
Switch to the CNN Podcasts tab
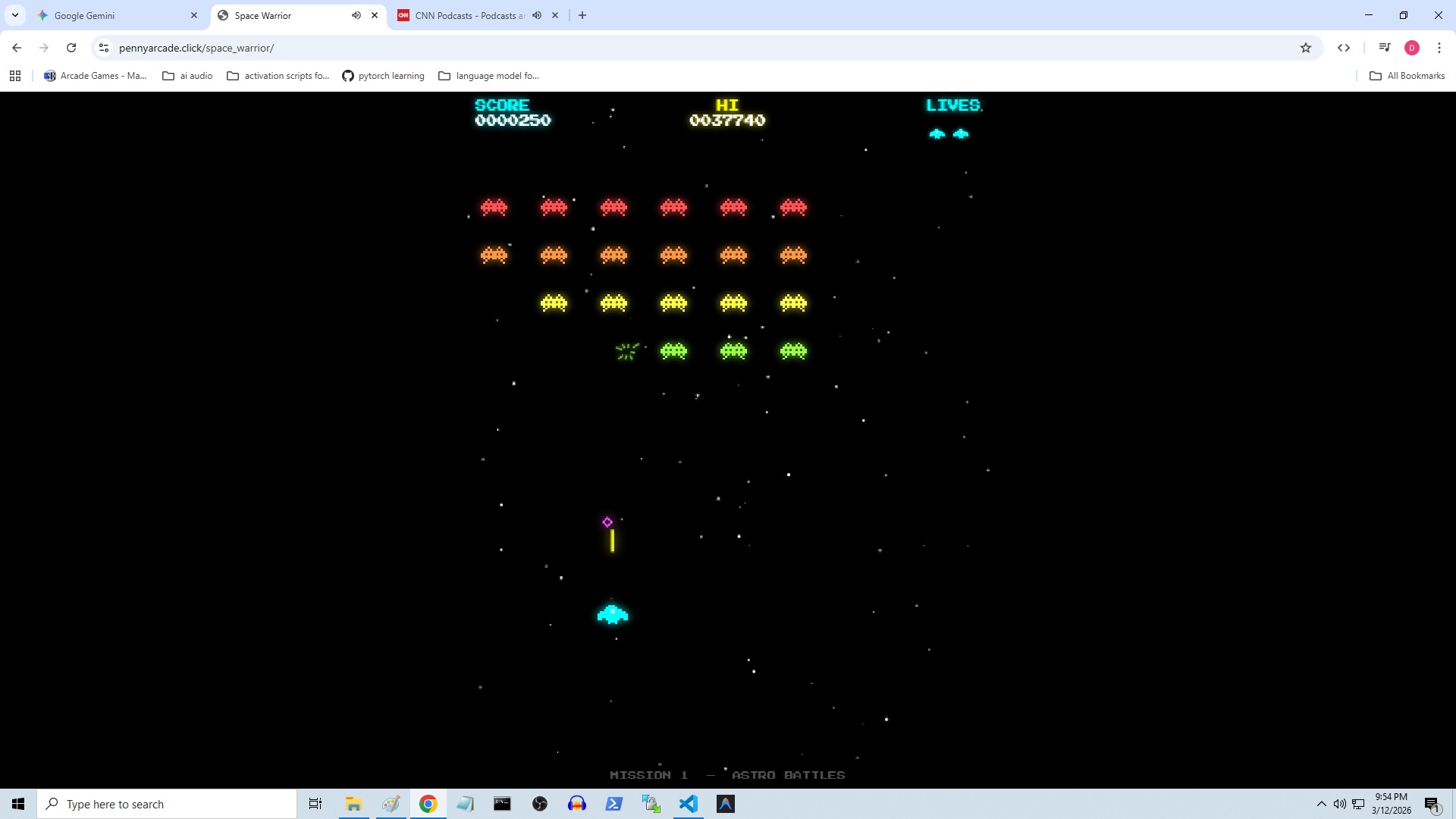pyautogui.click(x=463, y=15)
